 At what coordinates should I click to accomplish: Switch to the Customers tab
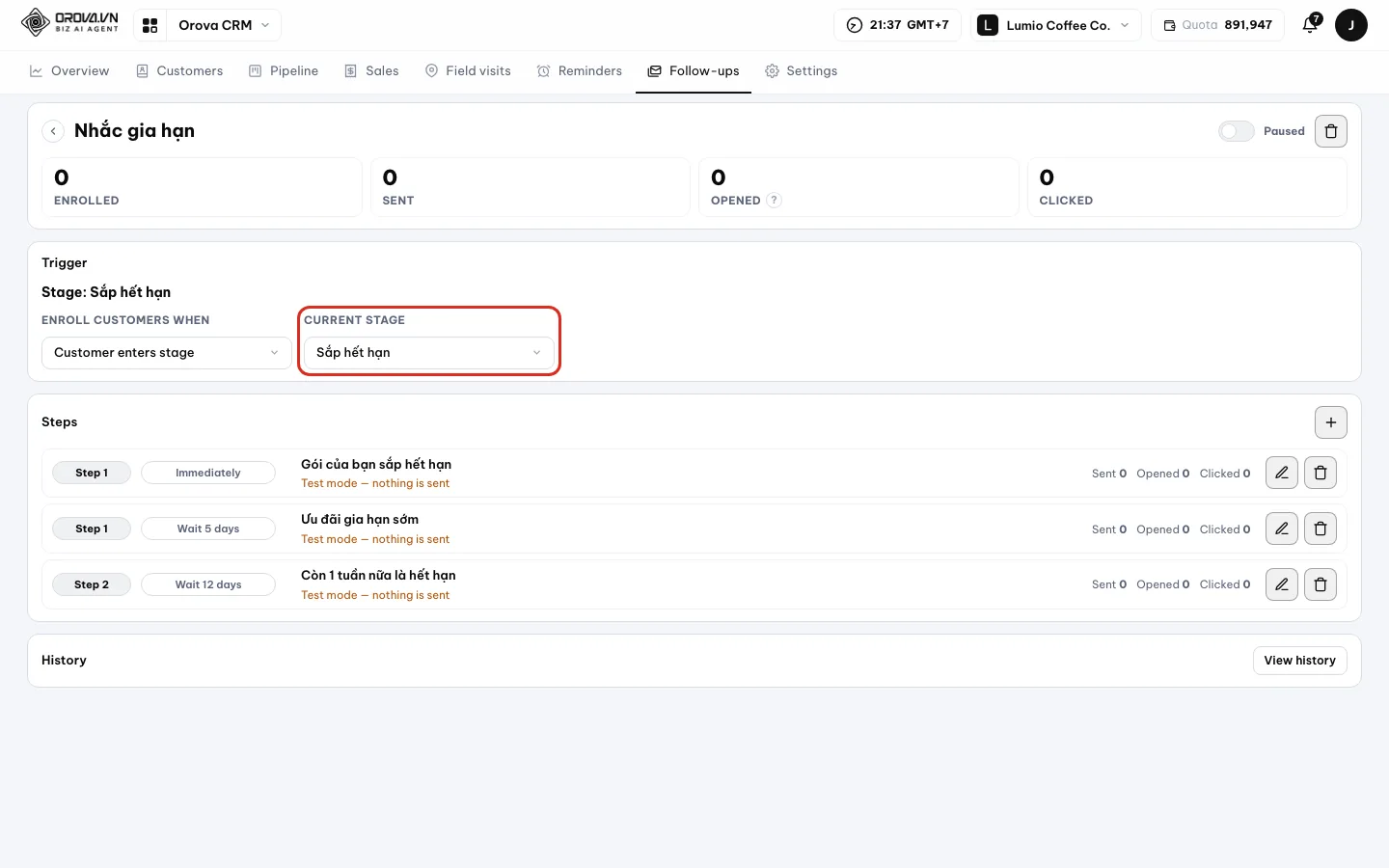(179, 71)
